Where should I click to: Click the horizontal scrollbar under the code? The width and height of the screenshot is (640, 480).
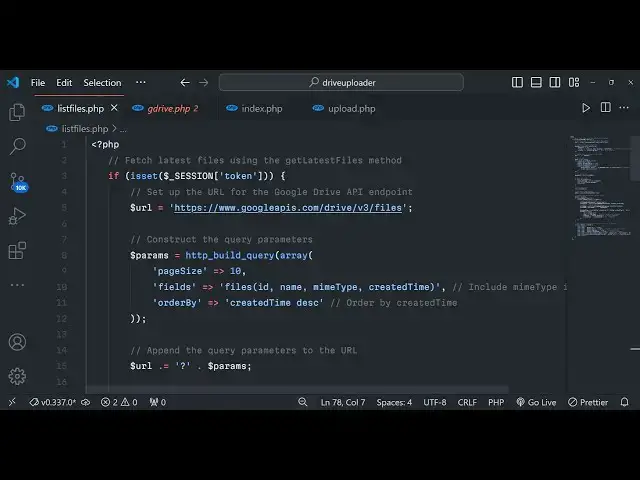tap(298, 390)
